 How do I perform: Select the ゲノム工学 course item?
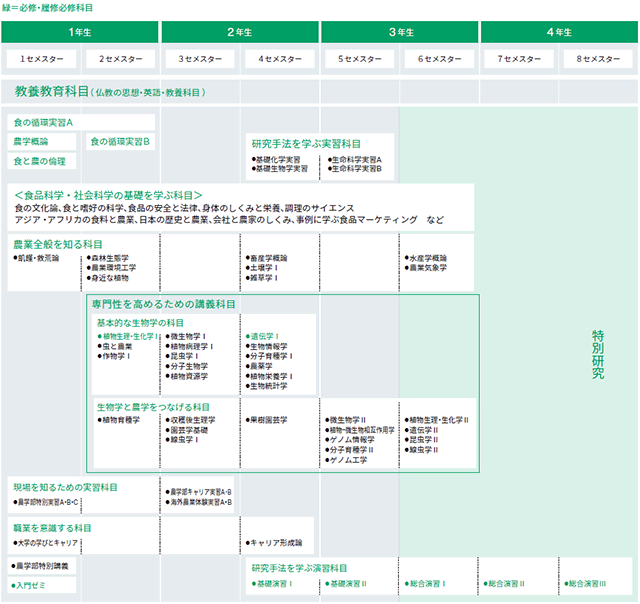346,460
